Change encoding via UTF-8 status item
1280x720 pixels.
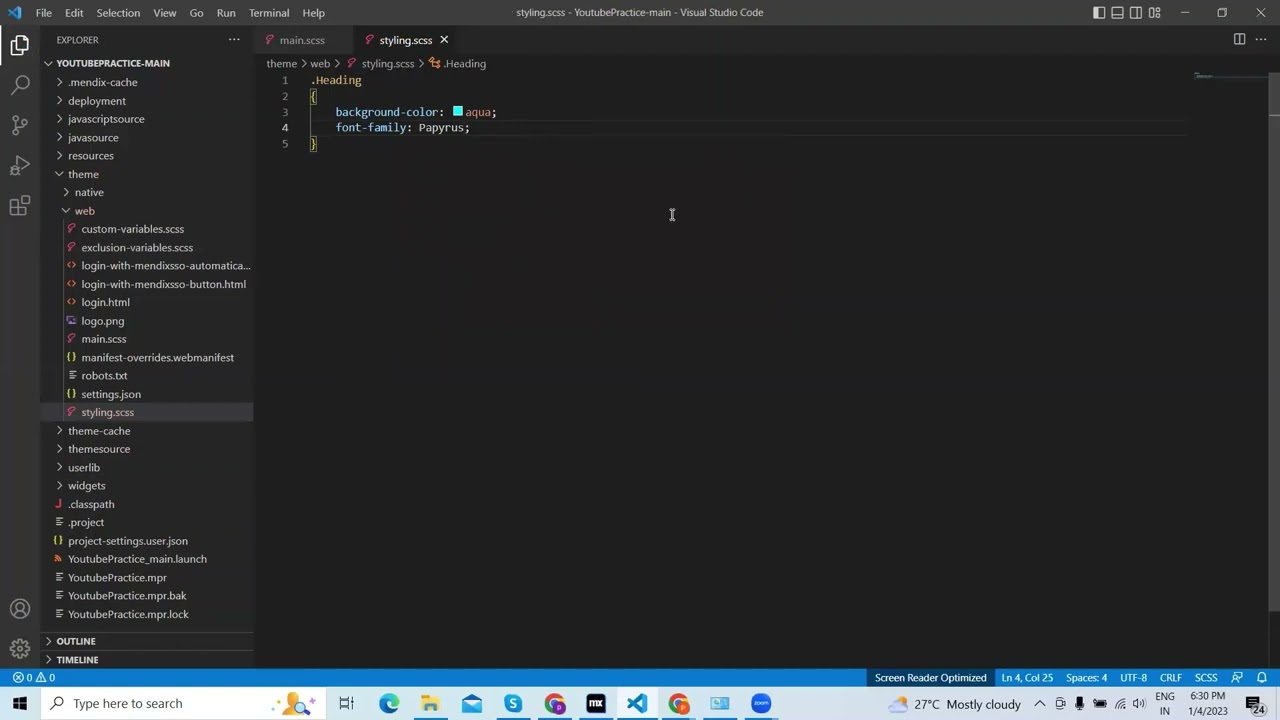click(1133, 677)
